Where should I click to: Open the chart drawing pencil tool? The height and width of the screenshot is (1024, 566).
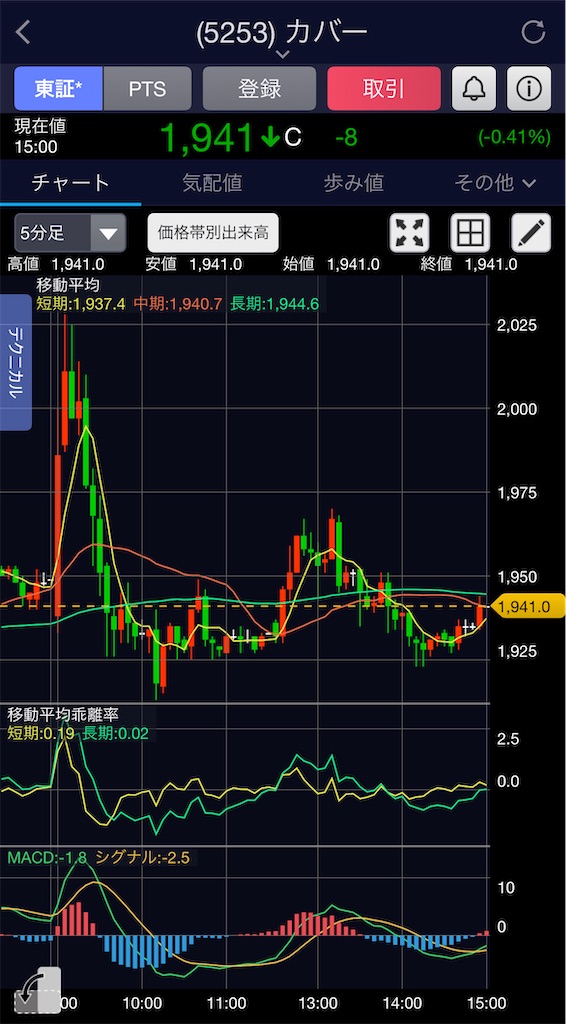pyautogui.click(x=531, y=232)
